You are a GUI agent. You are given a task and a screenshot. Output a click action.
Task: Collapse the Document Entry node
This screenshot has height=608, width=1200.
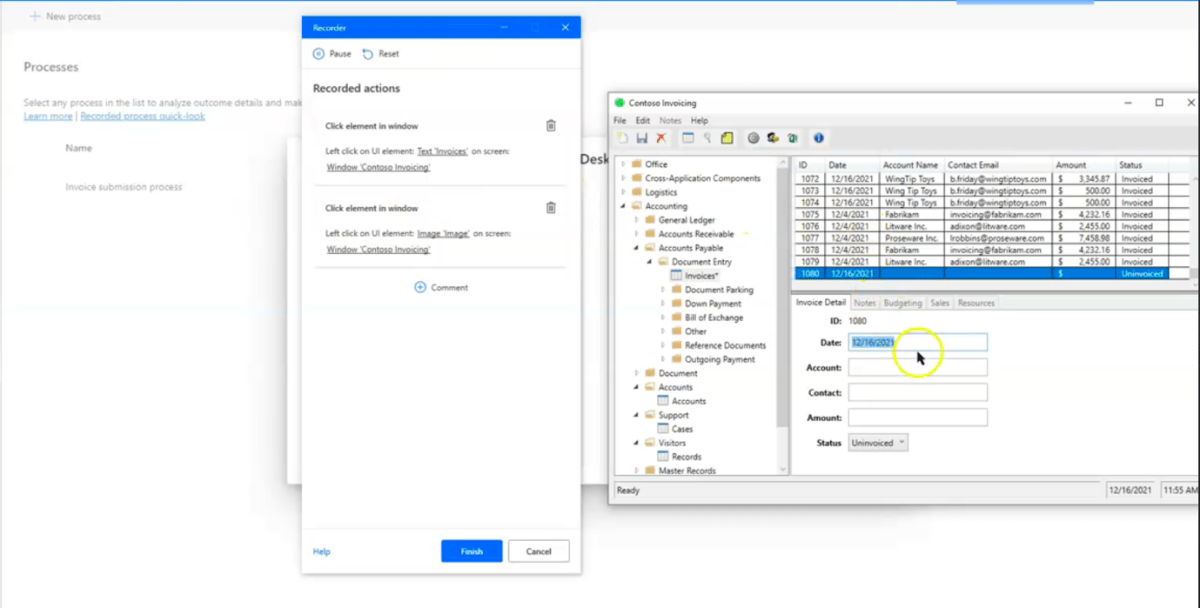(649, 262)
